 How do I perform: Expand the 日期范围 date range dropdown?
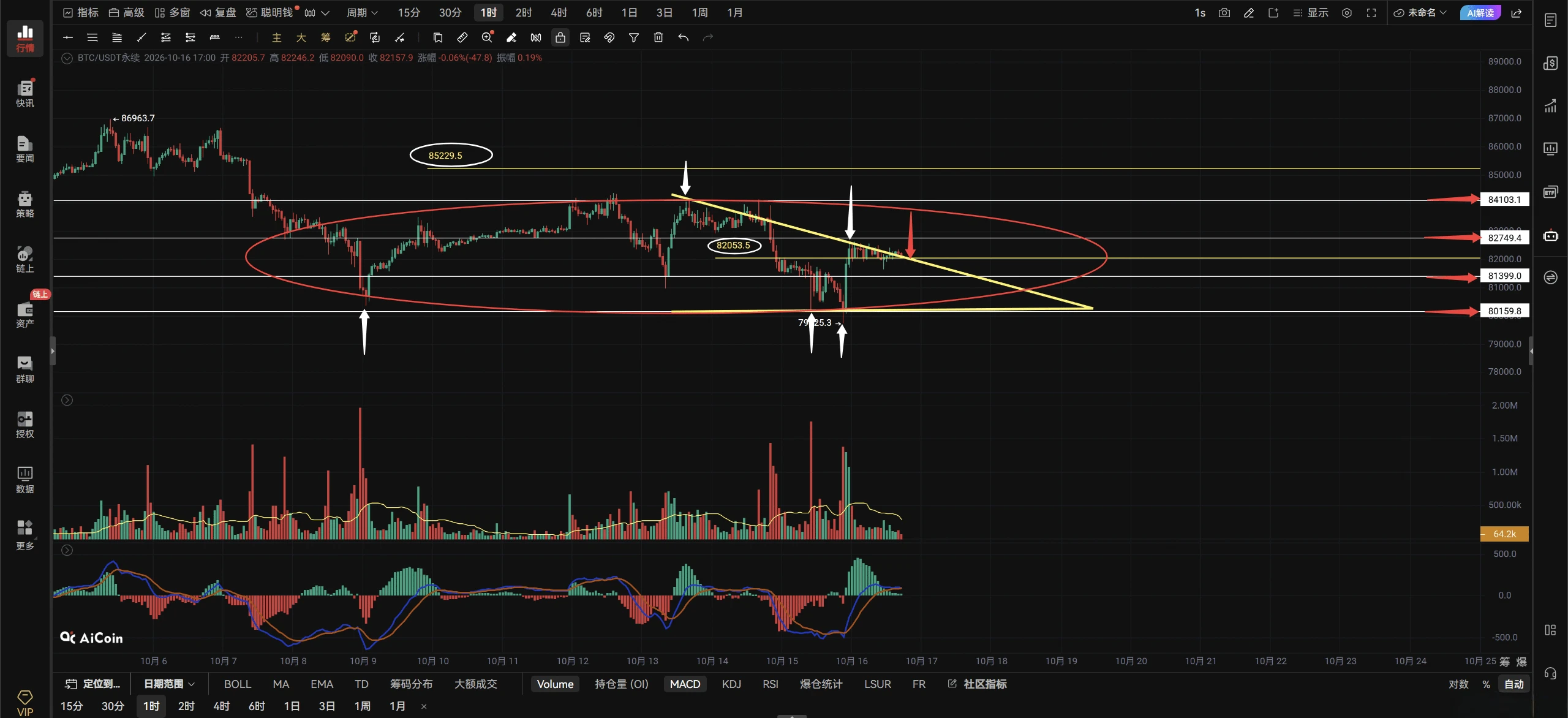169,684
